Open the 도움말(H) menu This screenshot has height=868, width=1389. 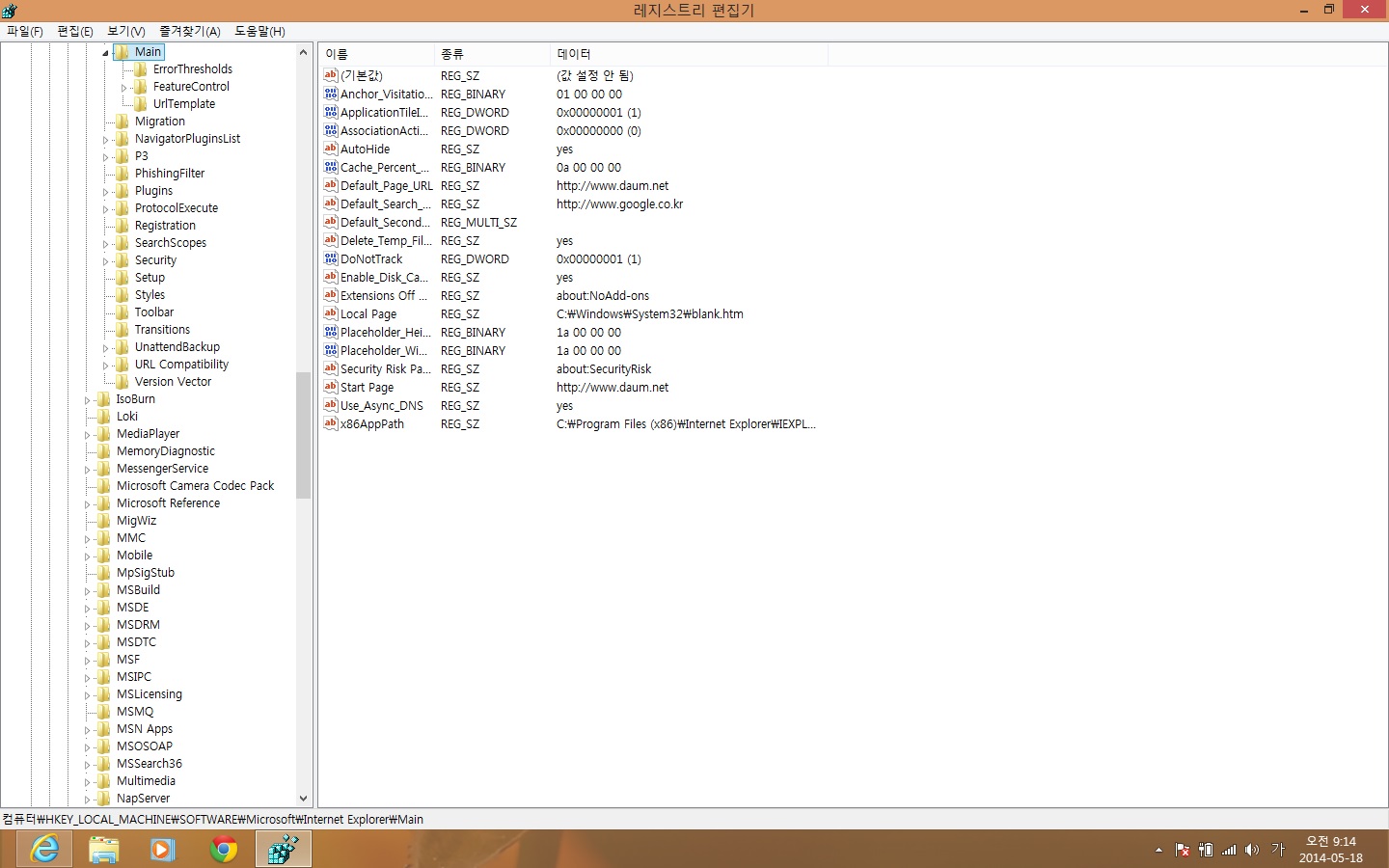(260, 31)
